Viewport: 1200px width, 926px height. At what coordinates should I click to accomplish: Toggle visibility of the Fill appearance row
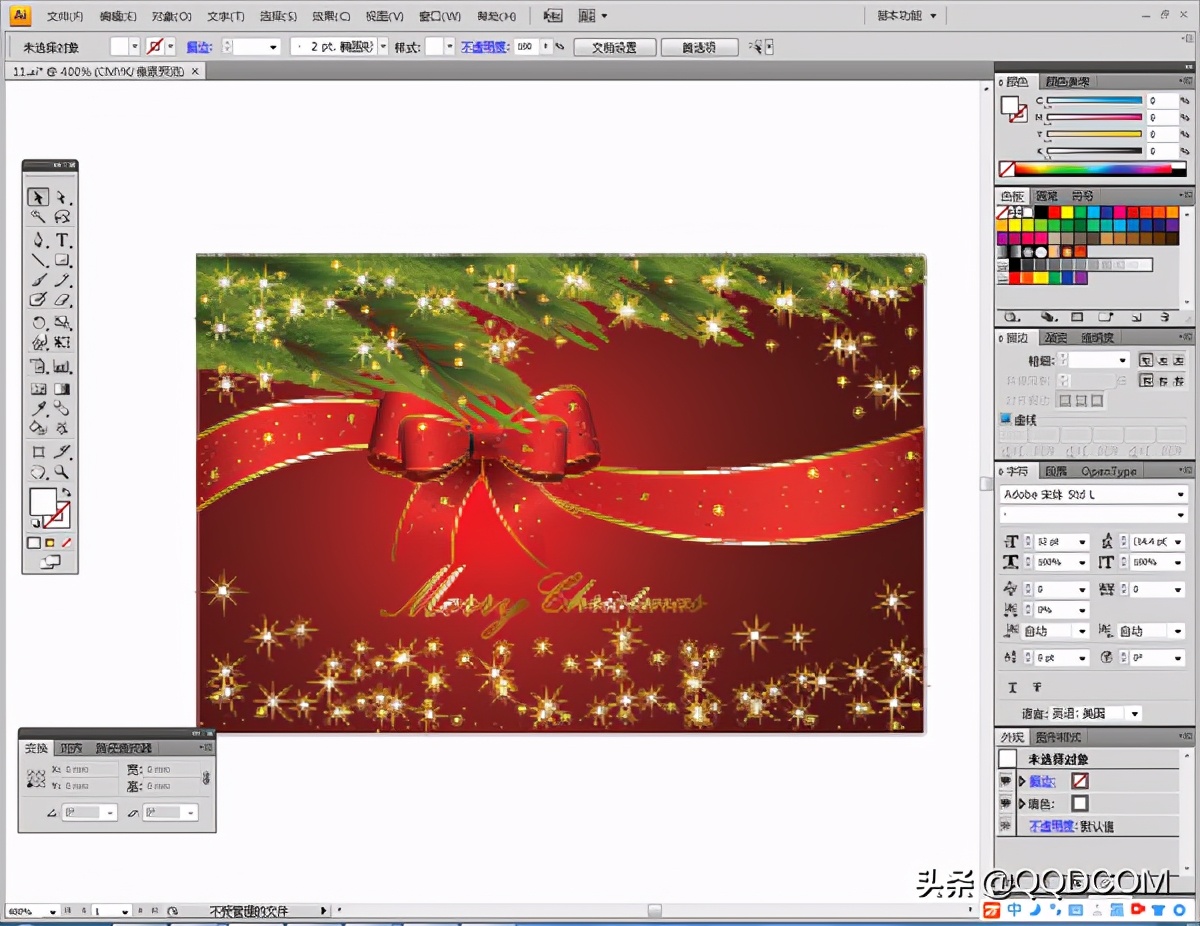(x=1006, y=803)
